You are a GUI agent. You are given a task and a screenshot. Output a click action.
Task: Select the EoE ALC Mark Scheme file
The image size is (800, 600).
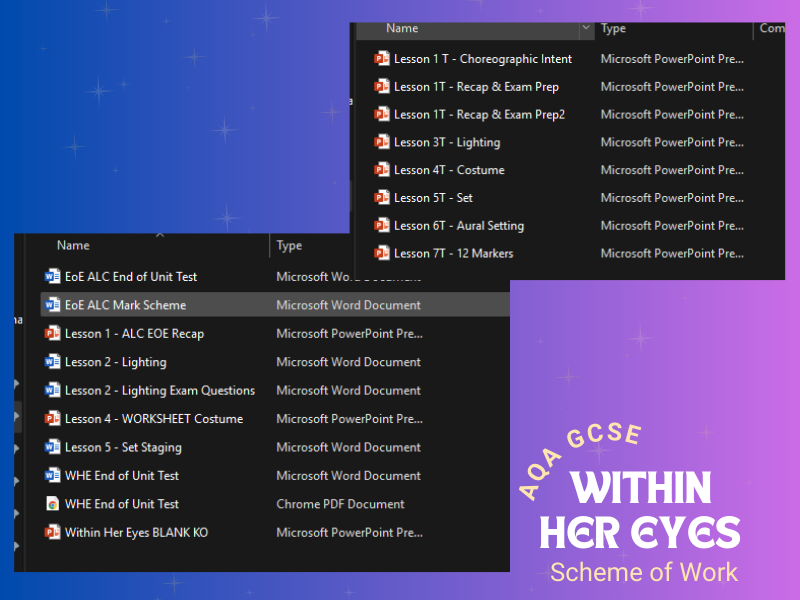pos(125,305)
